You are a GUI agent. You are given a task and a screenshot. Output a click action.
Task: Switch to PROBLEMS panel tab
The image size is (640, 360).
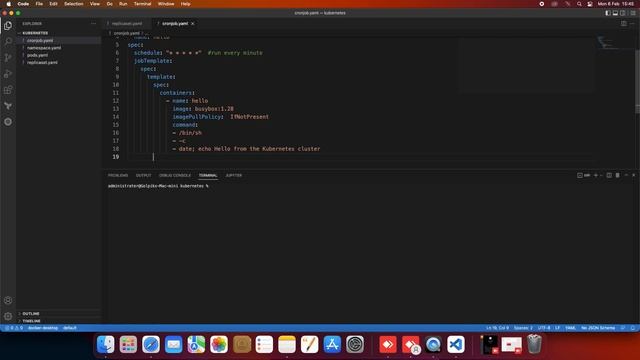(118, 175)
